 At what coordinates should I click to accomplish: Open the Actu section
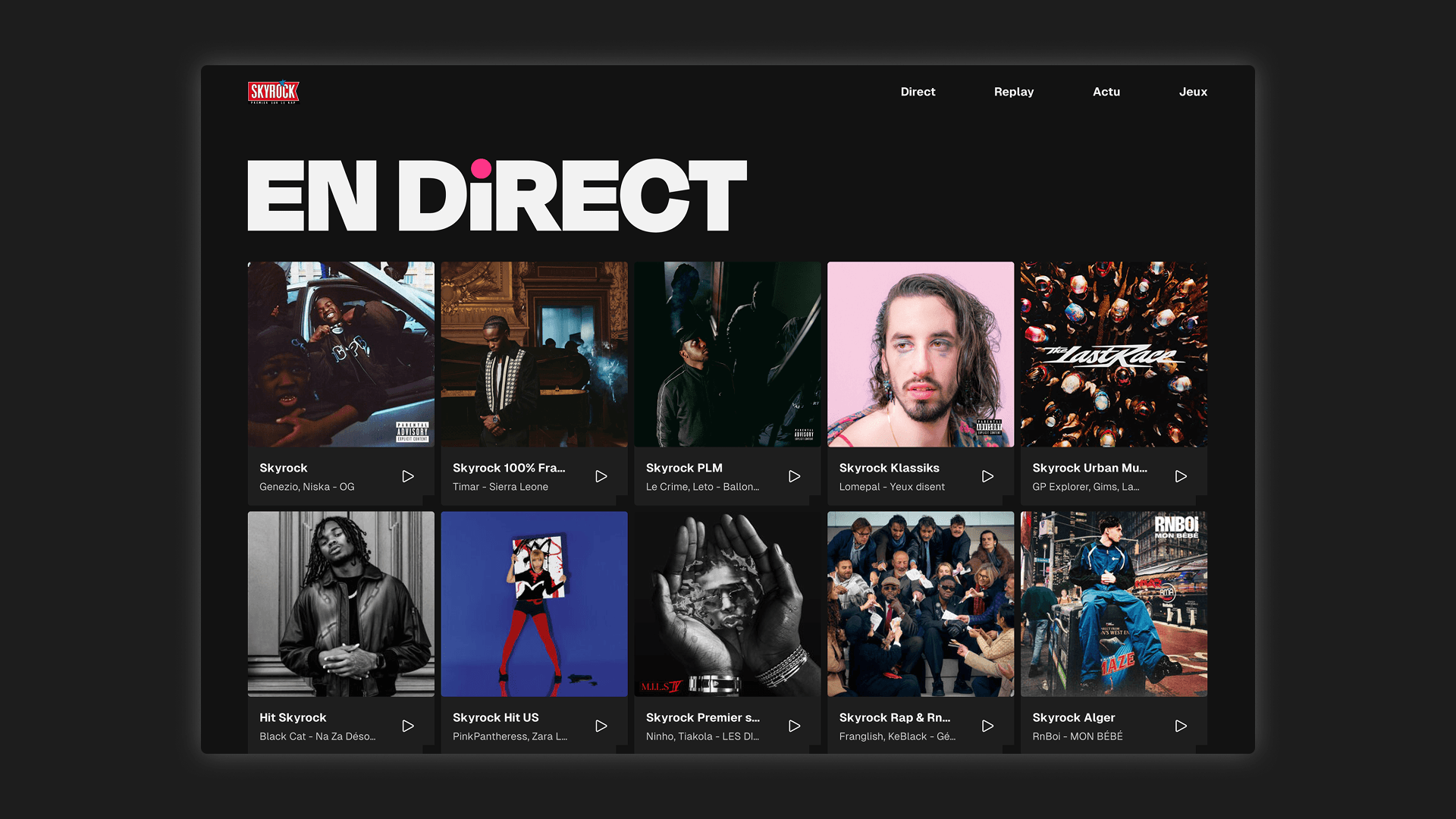(1106, 92)
